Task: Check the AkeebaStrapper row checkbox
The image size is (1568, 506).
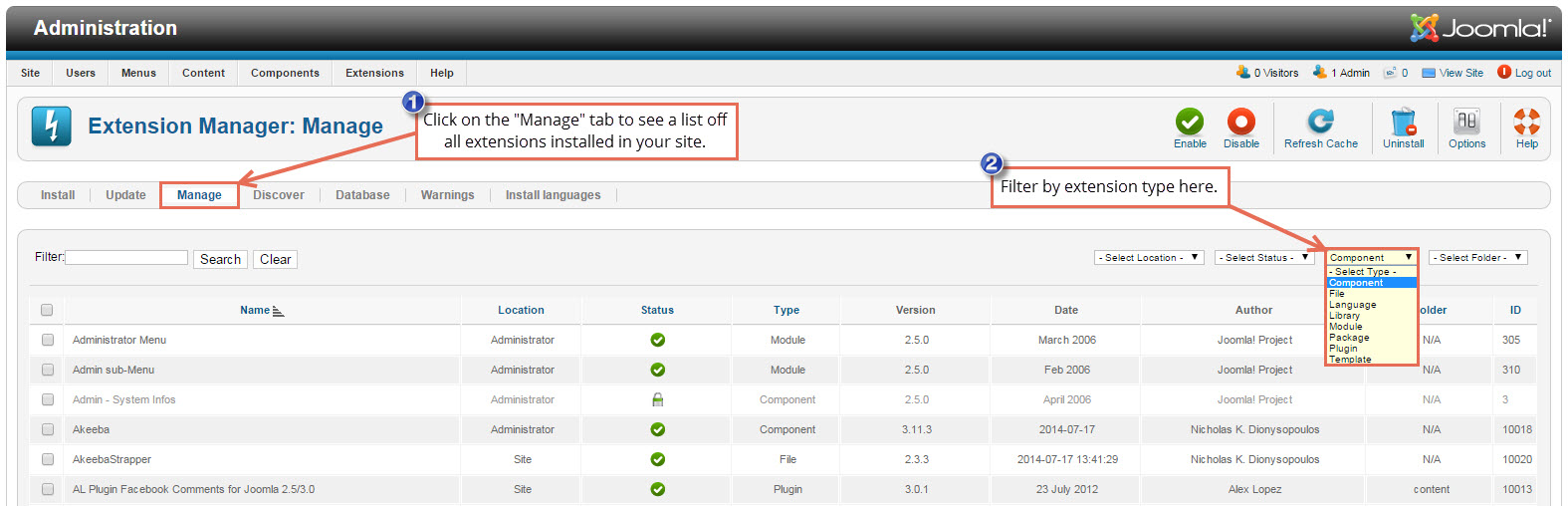Action: point(47,459)
